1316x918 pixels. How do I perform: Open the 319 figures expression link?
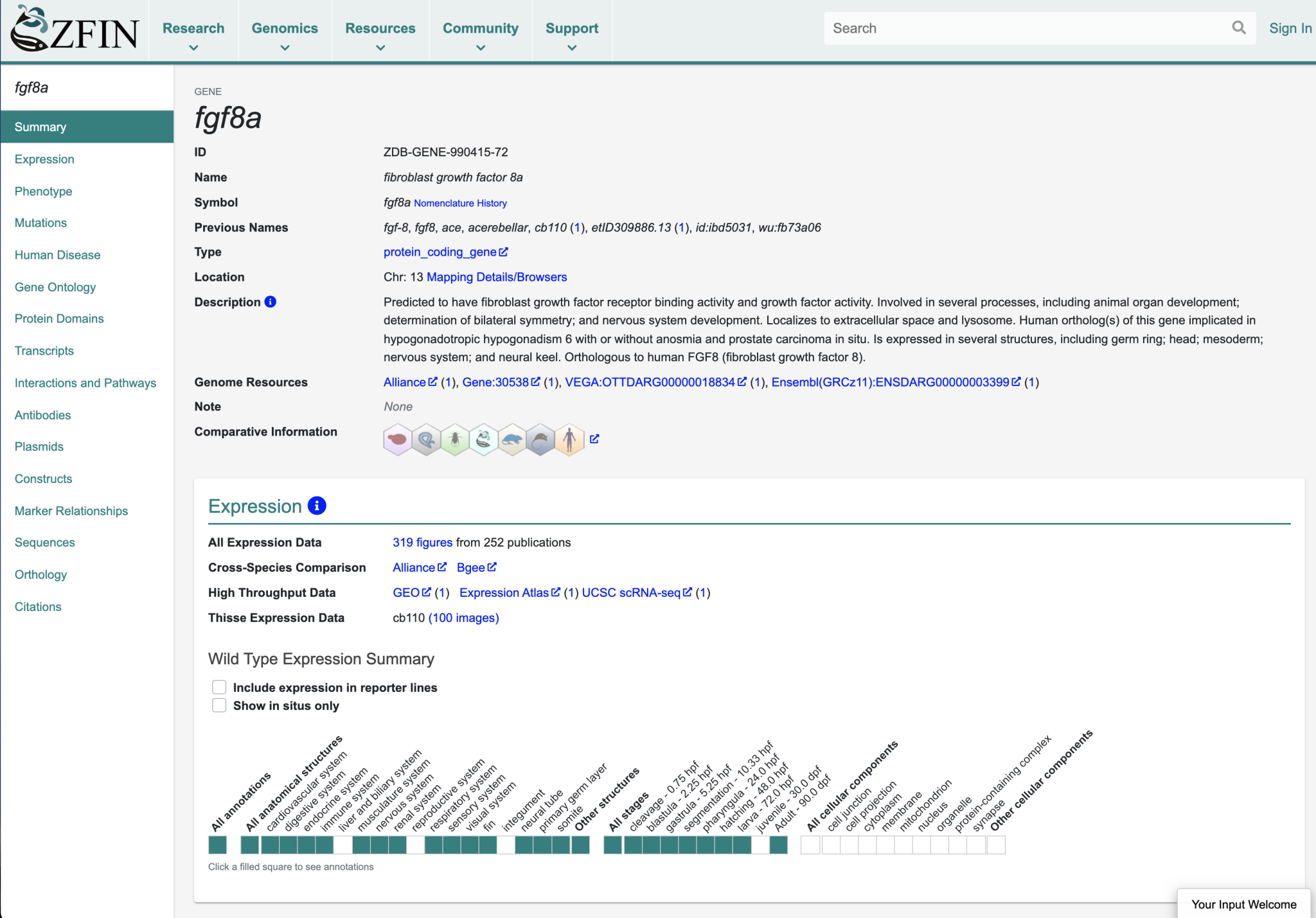pos(422,542)
